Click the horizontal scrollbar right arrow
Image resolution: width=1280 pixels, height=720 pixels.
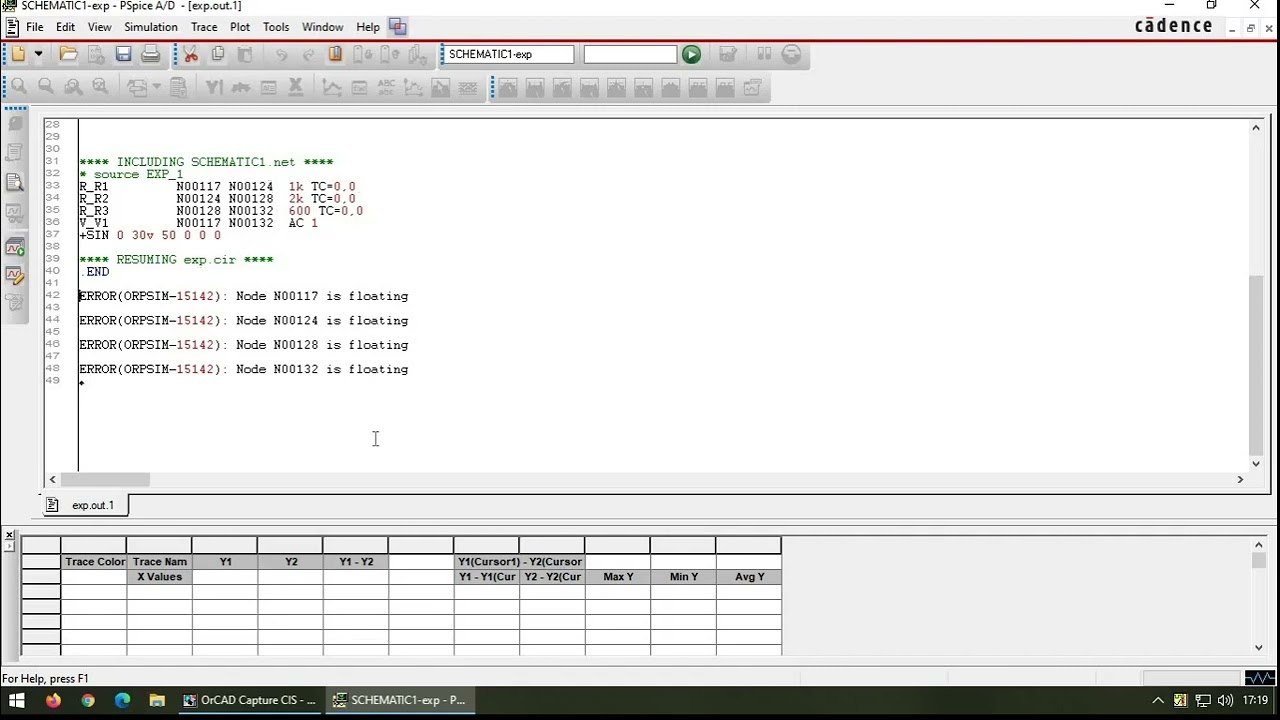pyautogui.click(x=1240, y=480)
